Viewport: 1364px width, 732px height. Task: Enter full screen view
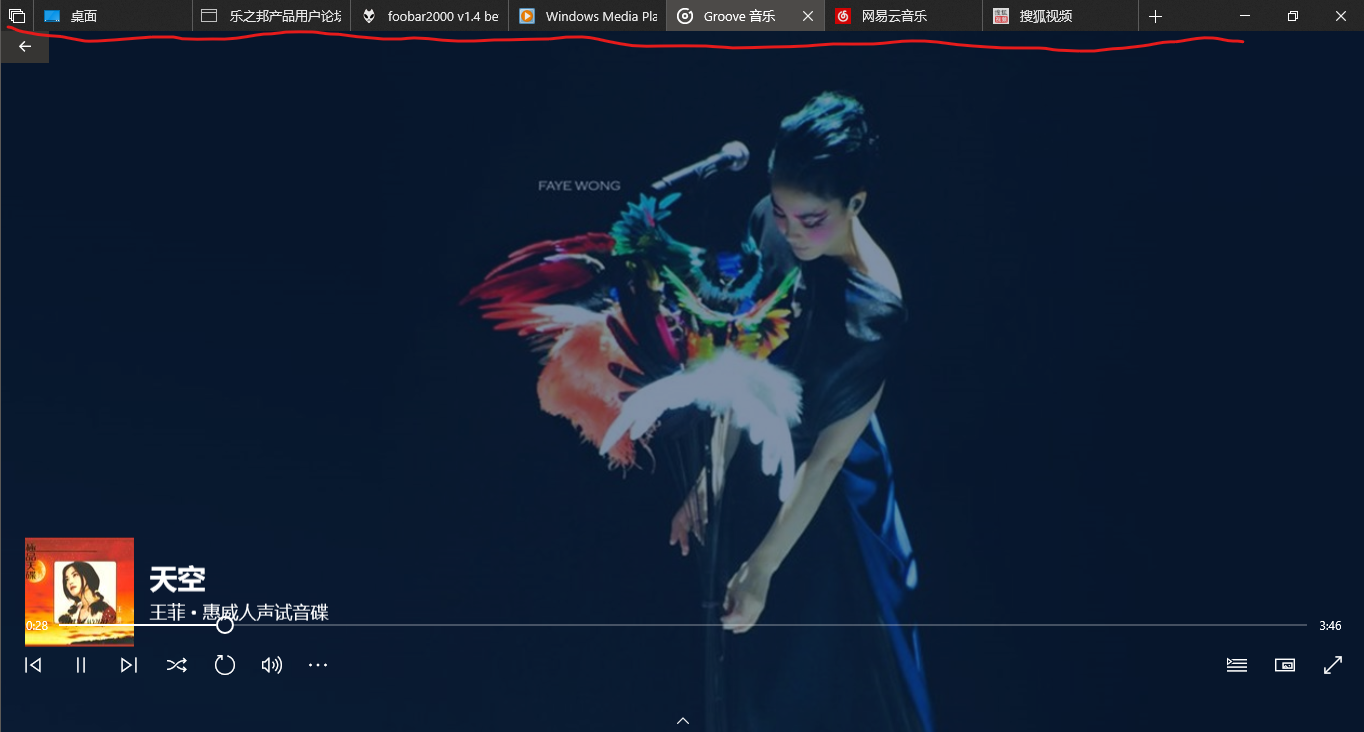(1333, 665)
